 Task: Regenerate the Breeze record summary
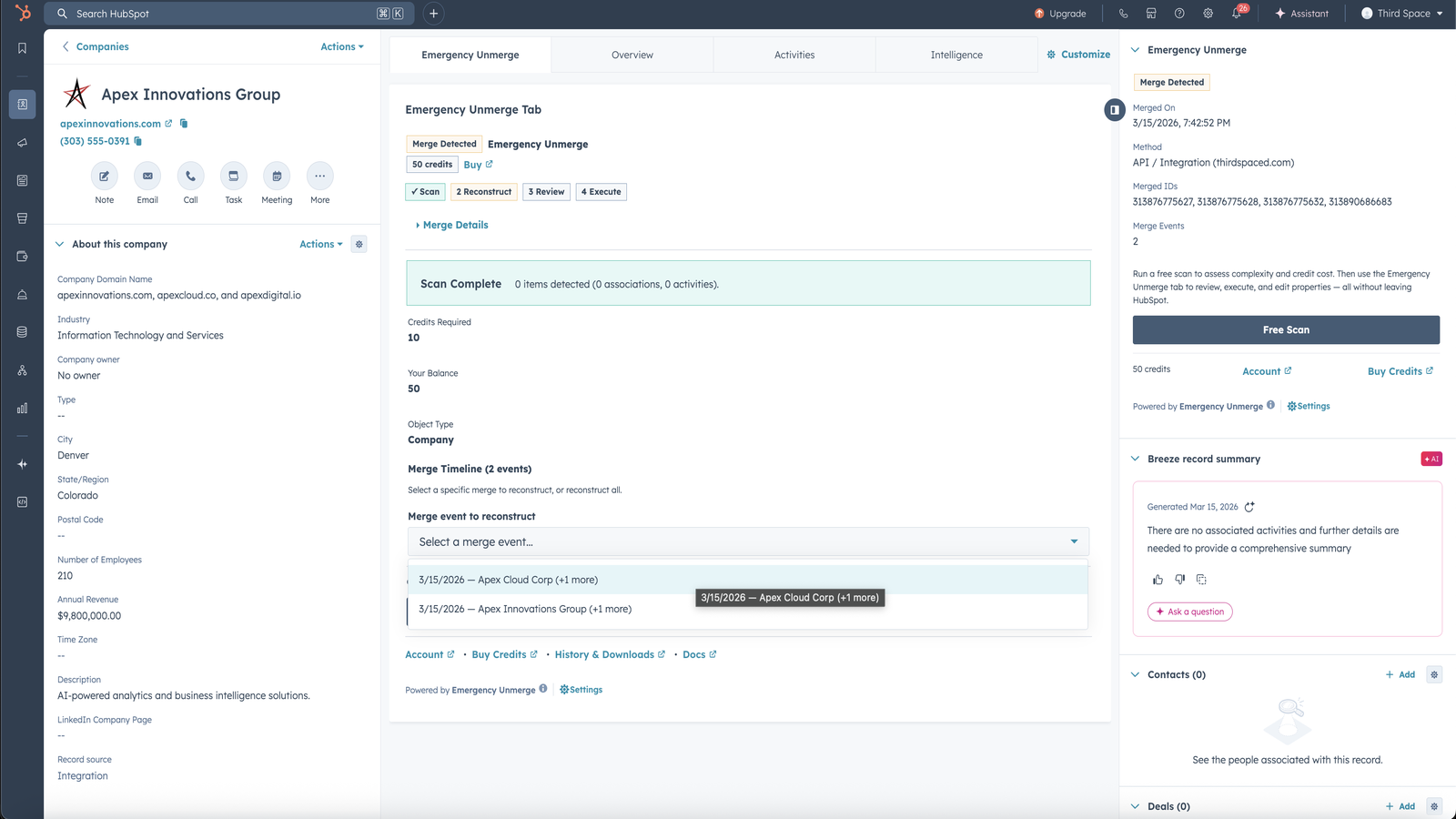coord(1250,507)
